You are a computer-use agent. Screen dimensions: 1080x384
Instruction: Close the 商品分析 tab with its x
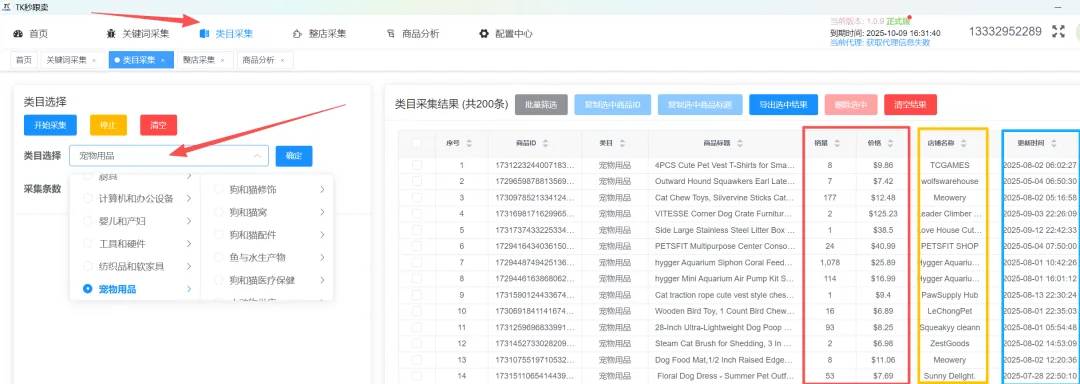pyautogui.click(x=282, y=61)
